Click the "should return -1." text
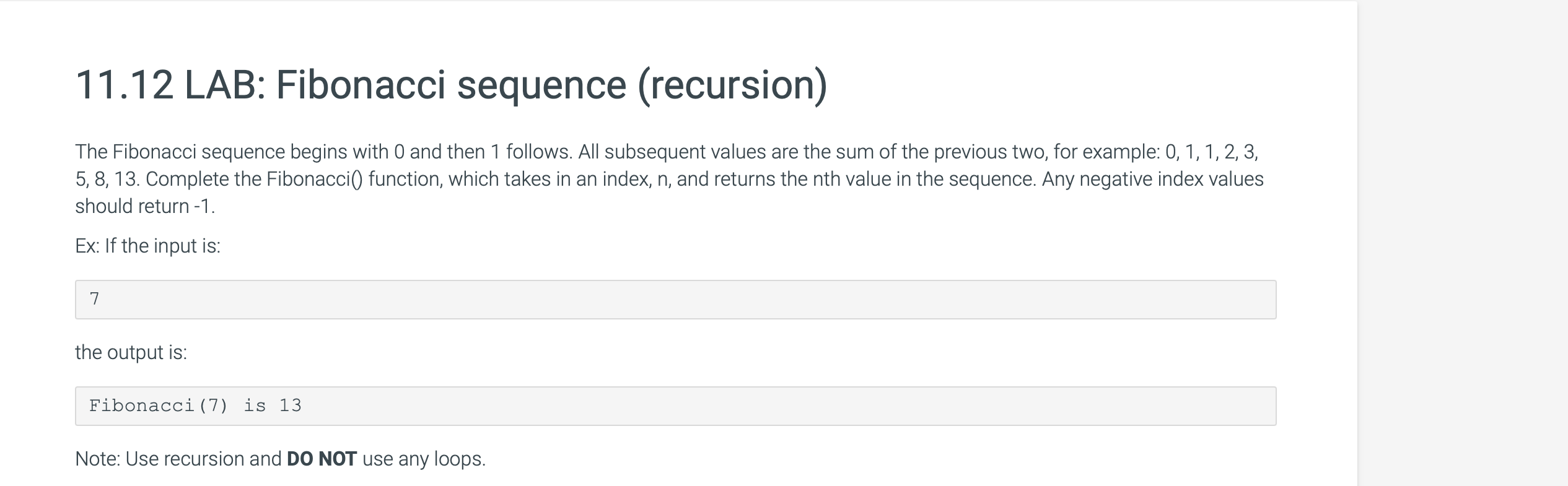This screenshot has width=1568, height=486. click(145, 206)
